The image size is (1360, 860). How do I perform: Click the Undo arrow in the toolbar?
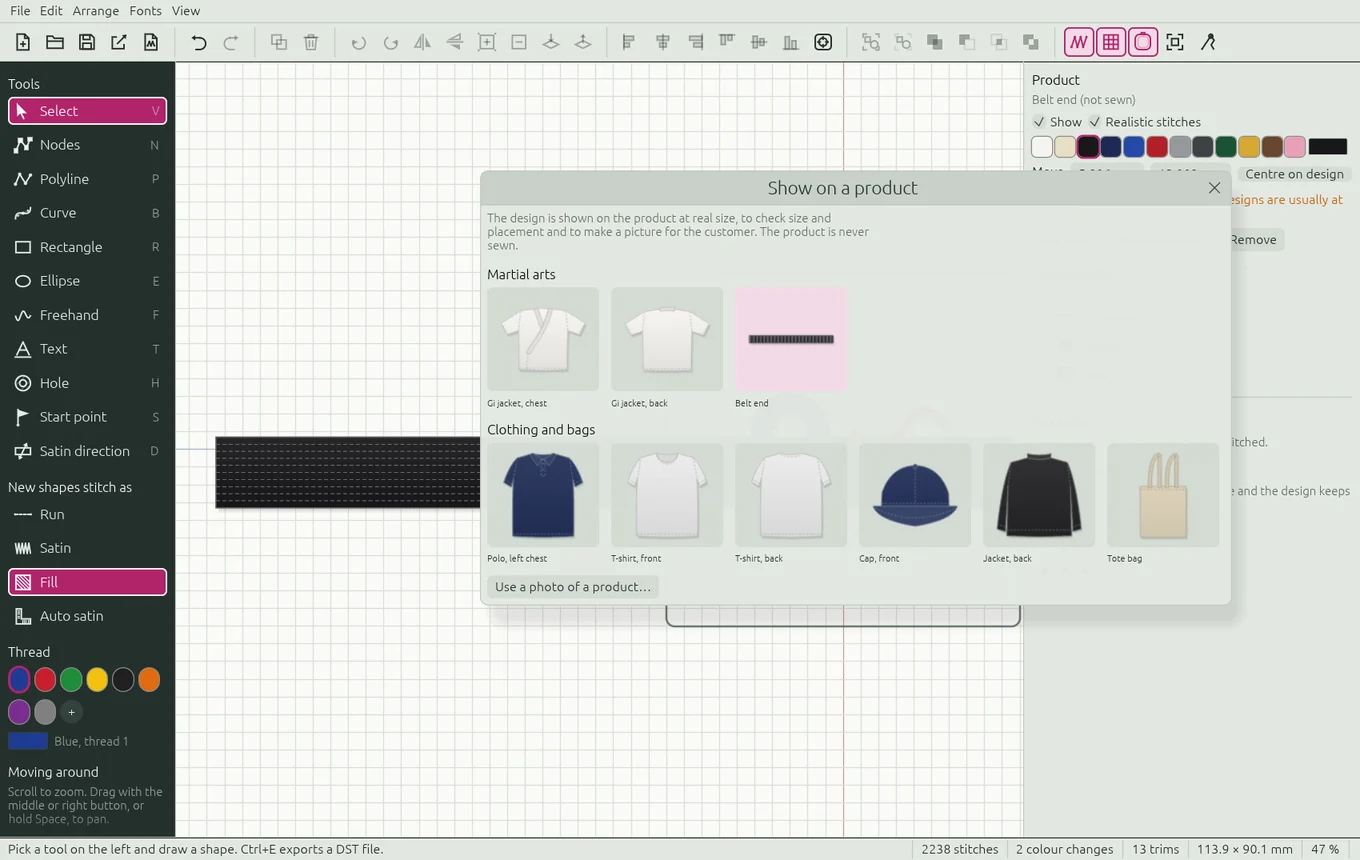pos(199,42)
